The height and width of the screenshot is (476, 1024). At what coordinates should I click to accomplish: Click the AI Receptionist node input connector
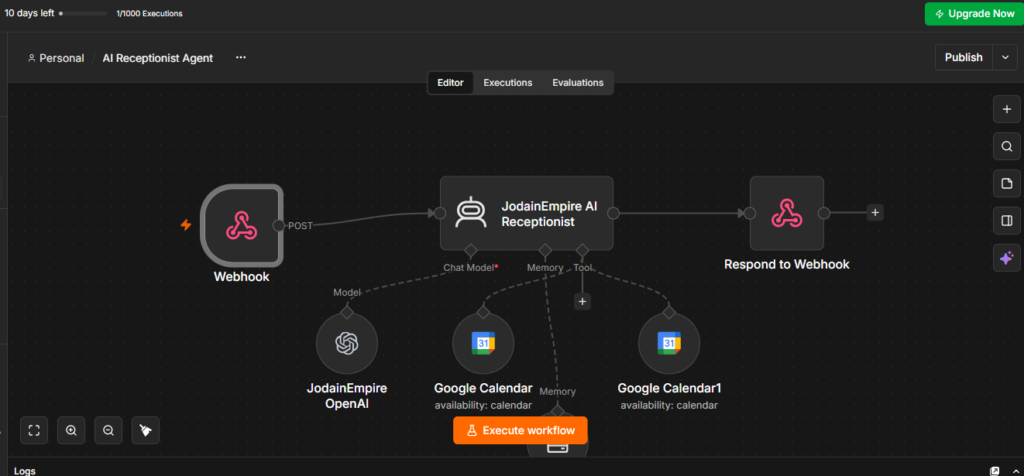pos(440,213)
